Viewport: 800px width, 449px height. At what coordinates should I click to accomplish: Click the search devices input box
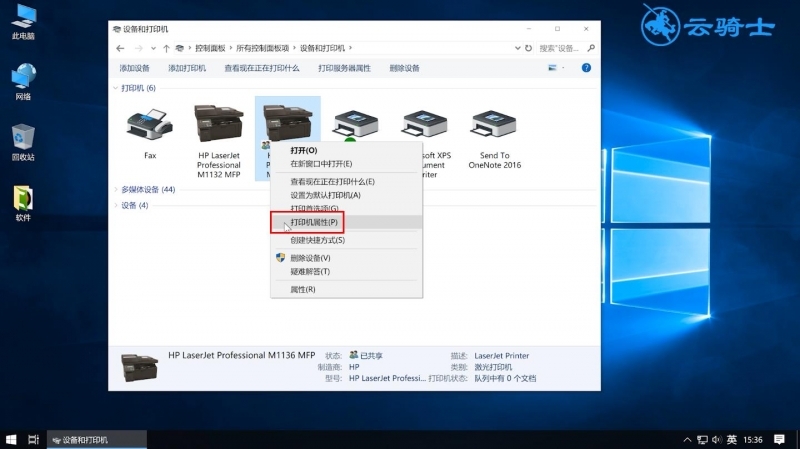tap(561, 48)
